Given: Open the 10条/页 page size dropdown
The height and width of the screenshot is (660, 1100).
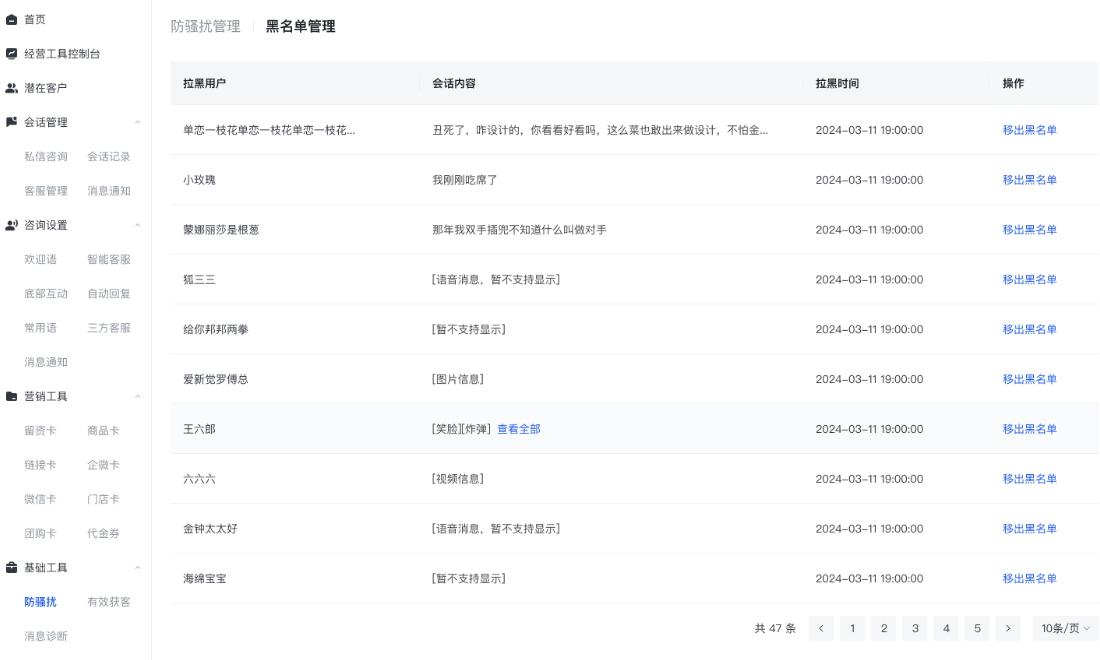Looking at the screenshot, I should point(1065,628).
